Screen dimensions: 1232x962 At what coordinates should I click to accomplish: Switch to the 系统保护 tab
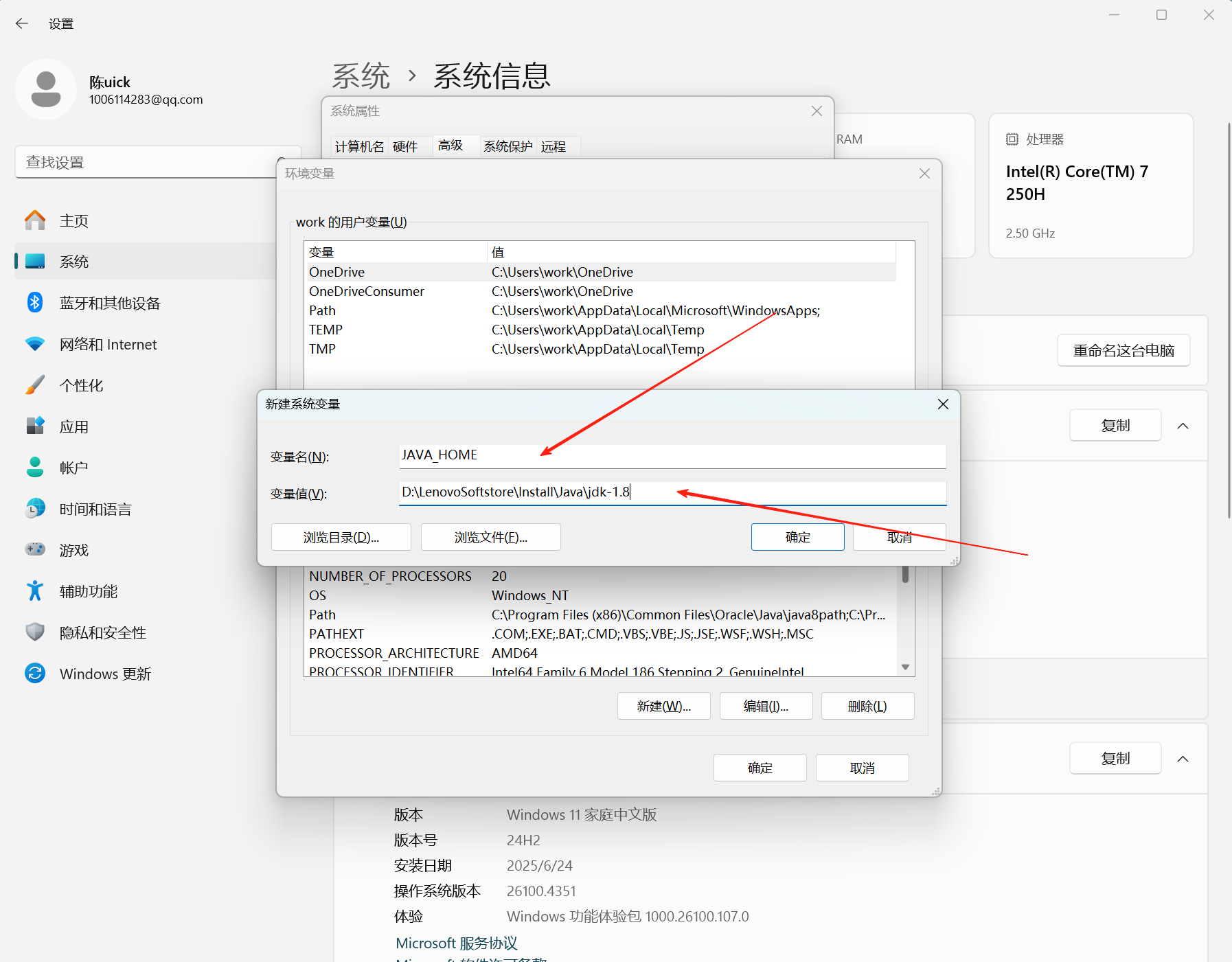click(x=507, y=146)
